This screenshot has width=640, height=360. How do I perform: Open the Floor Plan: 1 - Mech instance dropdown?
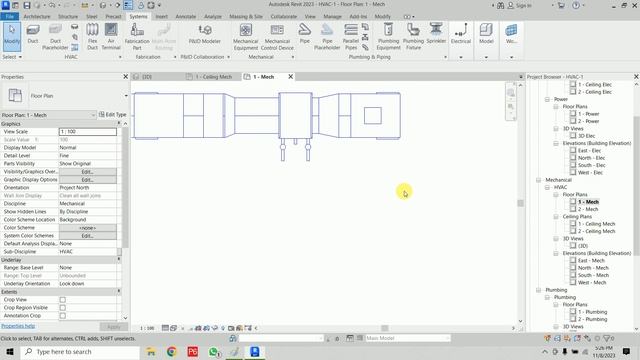(93, 115)
